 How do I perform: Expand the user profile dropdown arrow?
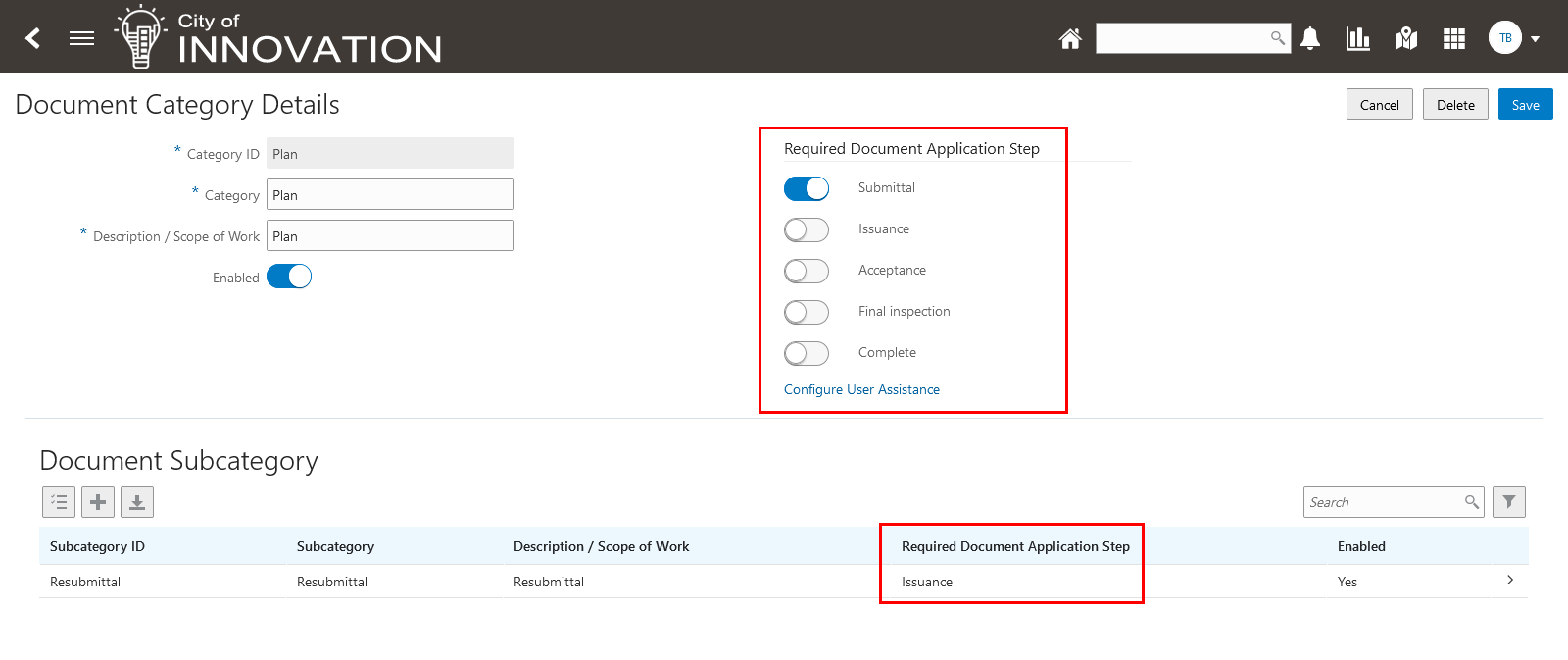point(1536,39)
